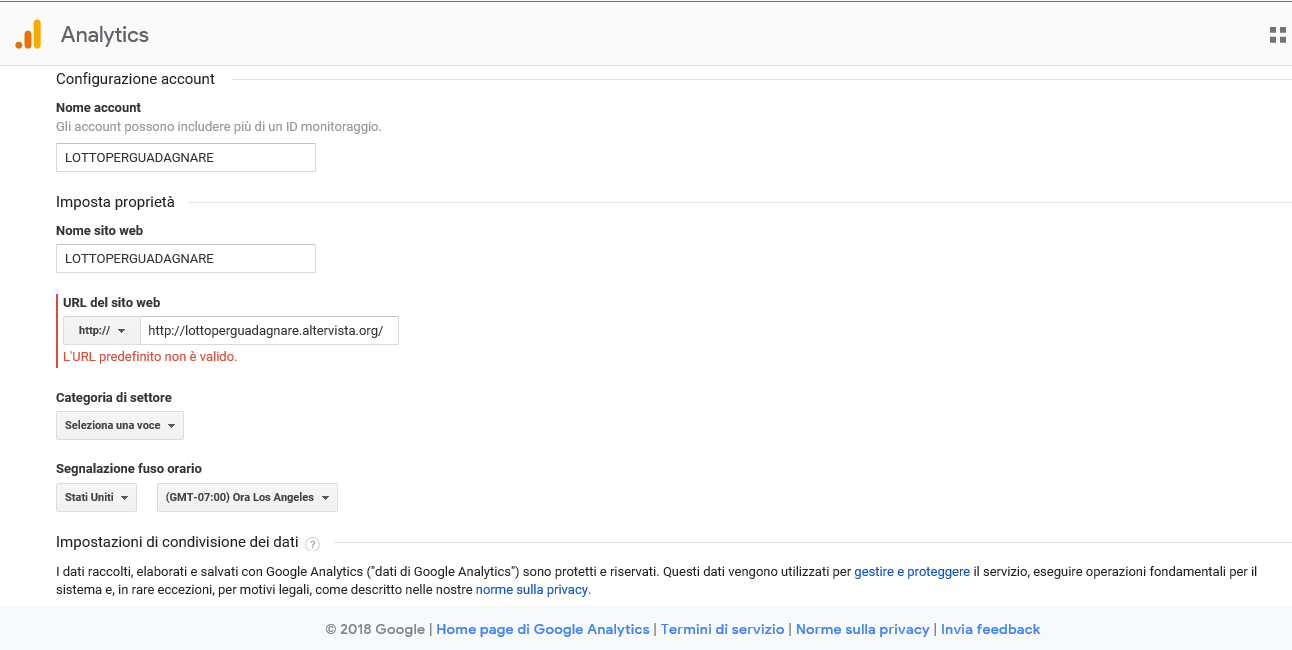The width and height of the screenshot is (1292, 650).
Task: Click the Impostazioni di condivisione dei dati heading
Action: click(177, 542)
